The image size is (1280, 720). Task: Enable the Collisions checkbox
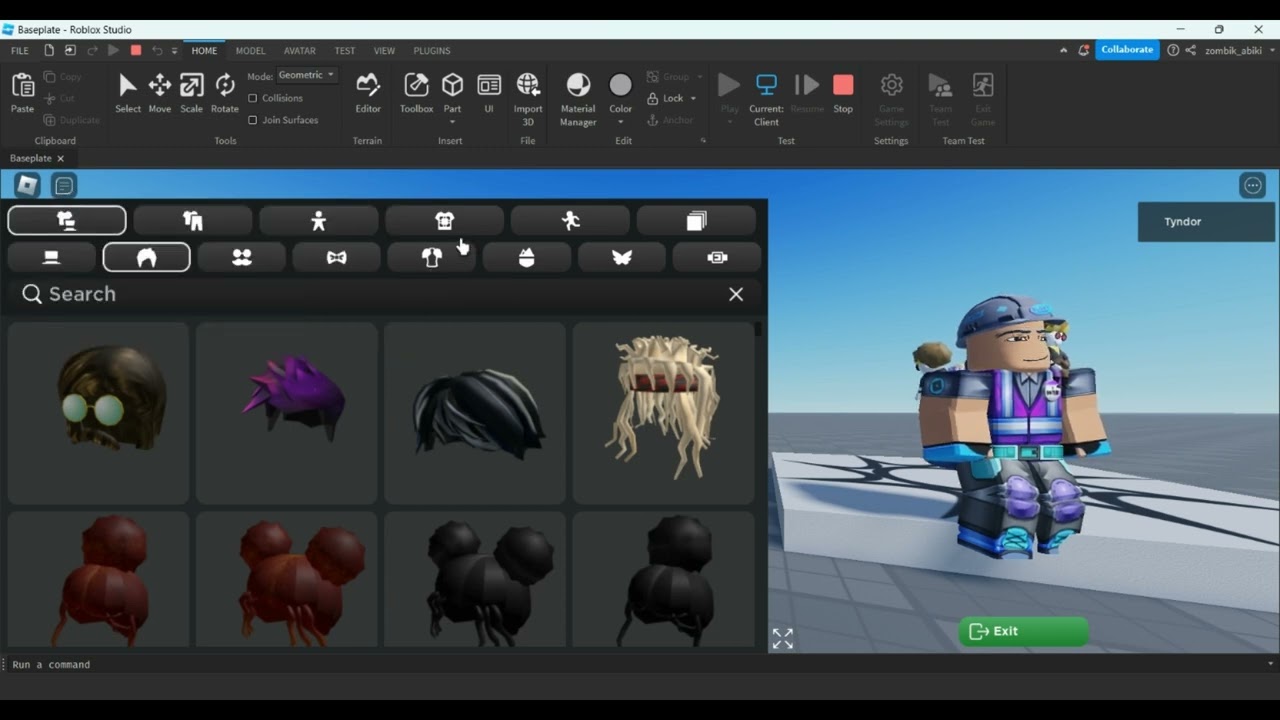[x=253, y=98]
